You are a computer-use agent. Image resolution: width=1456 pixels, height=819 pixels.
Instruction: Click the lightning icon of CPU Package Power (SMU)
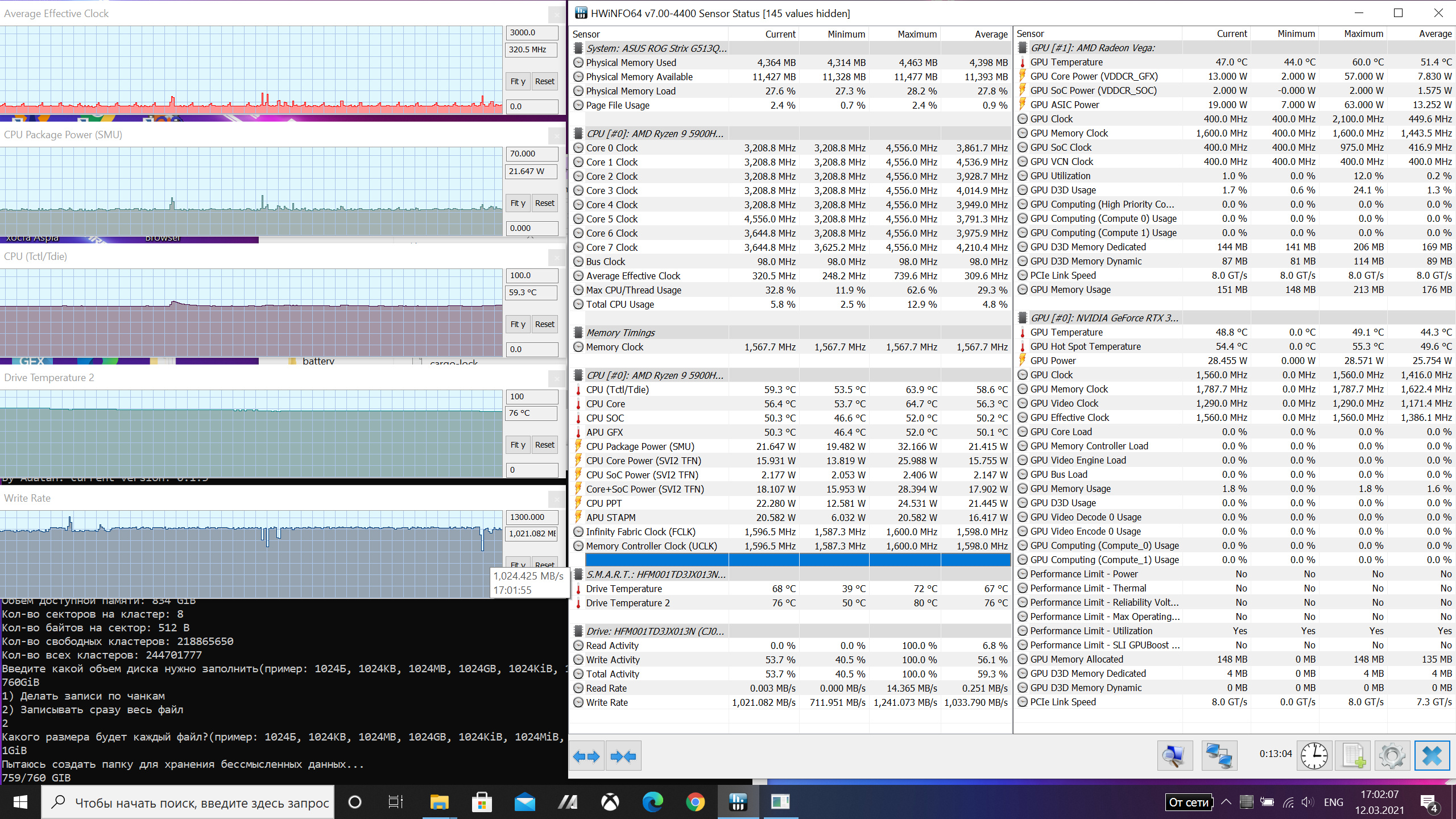click(578, 446)
